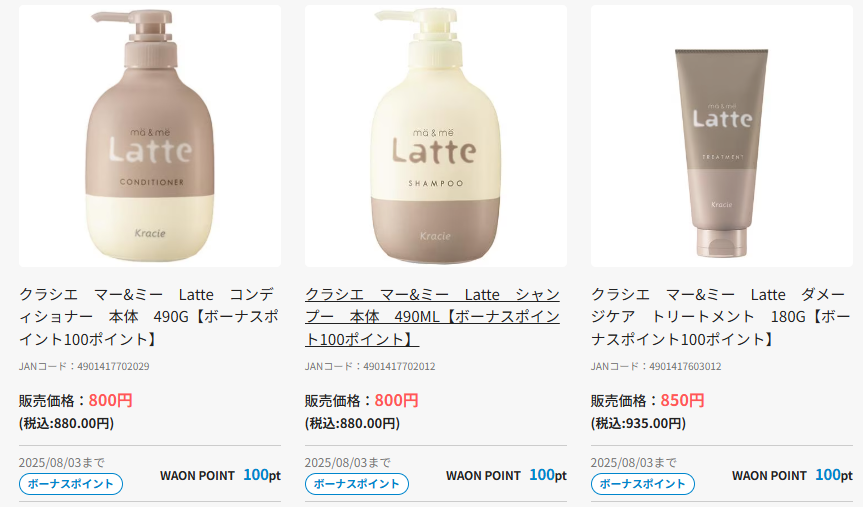Open the ダメージケア トリートメント 180G title

tap(721, 317)
